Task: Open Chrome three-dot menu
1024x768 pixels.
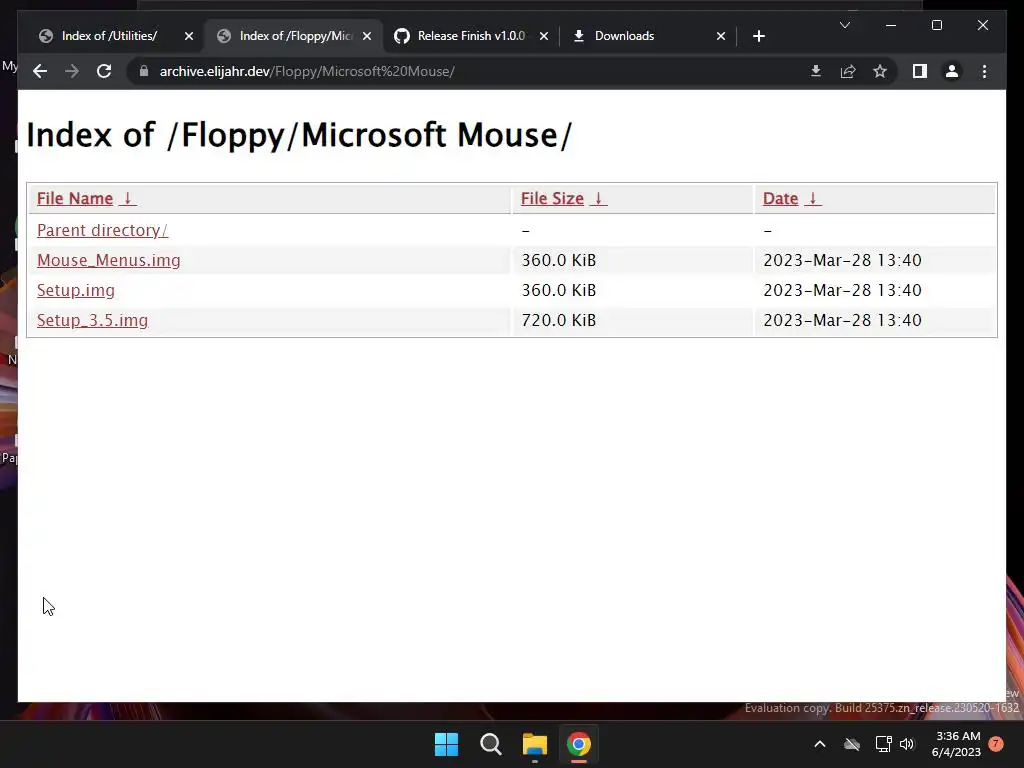Action: pos(984,71)
